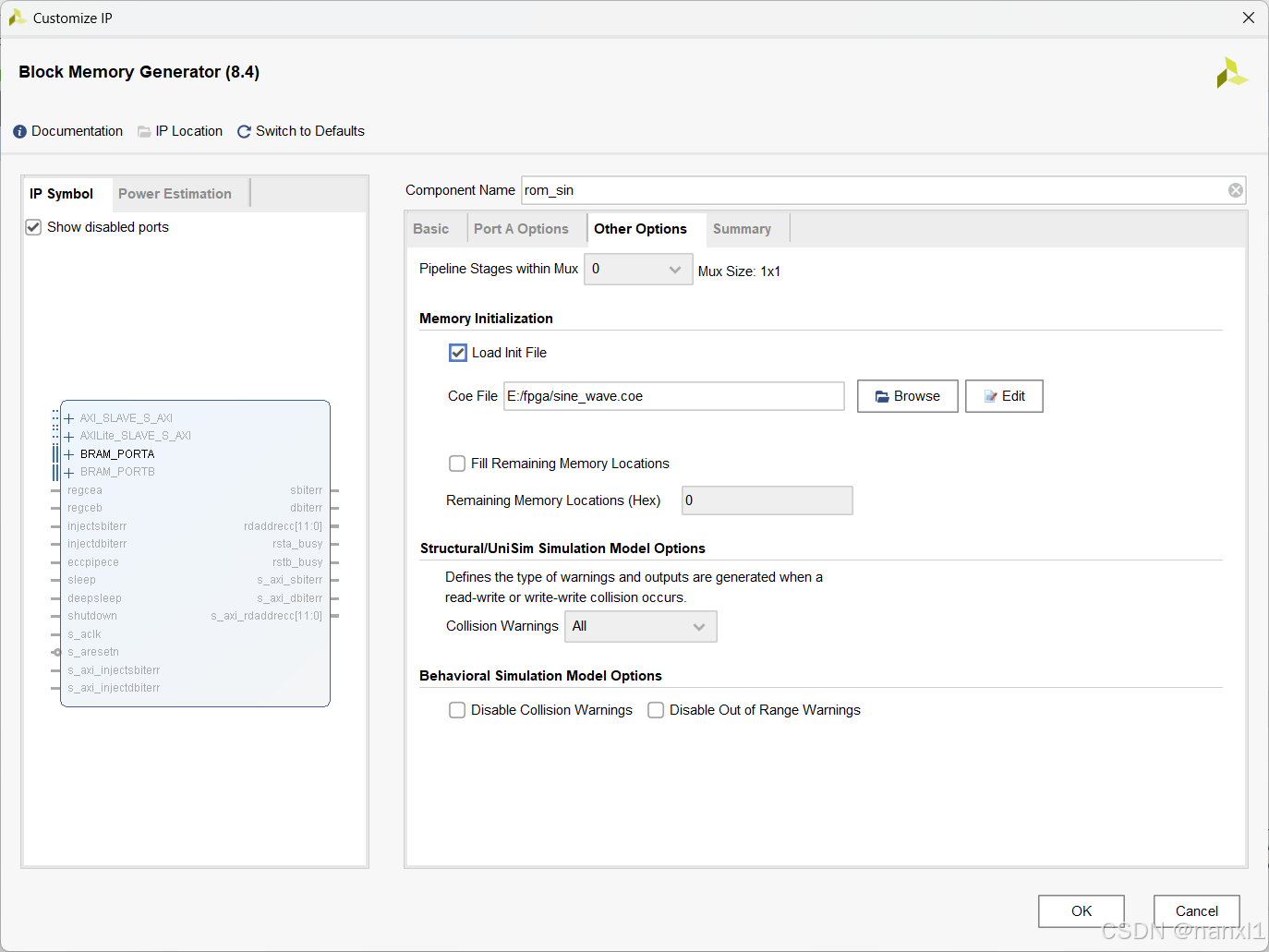Click the Edit button for Coe File

point(1004,396)
